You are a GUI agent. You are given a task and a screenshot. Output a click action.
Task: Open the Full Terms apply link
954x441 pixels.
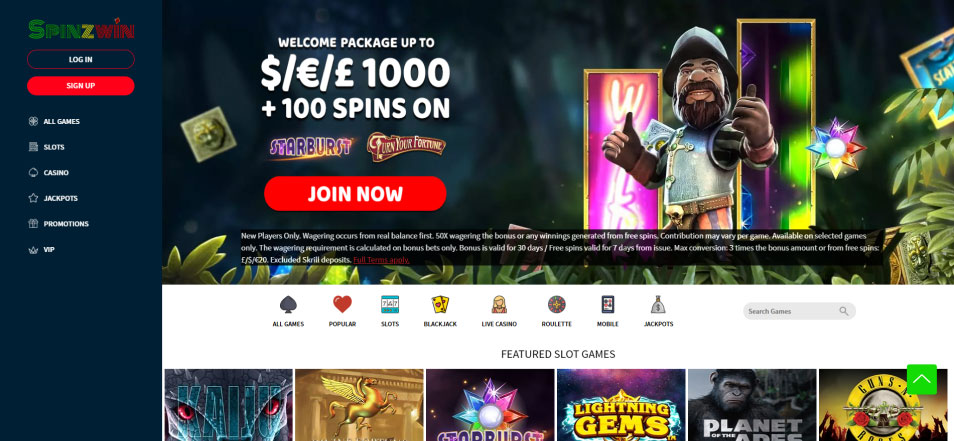(x=381, y=260)
